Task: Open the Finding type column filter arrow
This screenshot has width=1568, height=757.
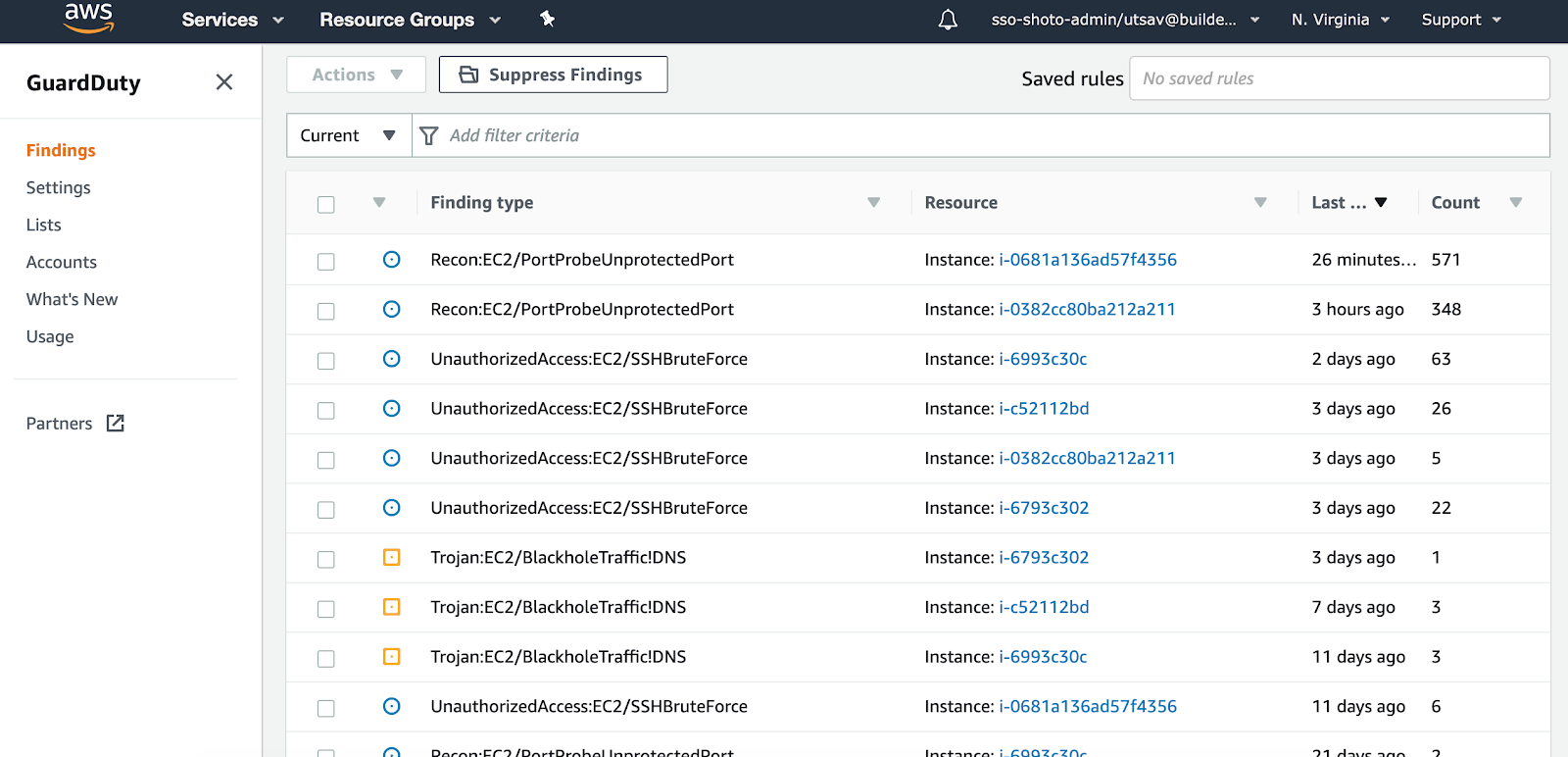Action: [874, 203]
